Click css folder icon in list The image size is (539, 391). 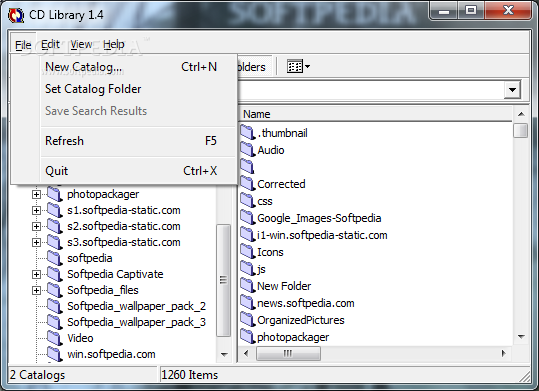tap(248, 200)
